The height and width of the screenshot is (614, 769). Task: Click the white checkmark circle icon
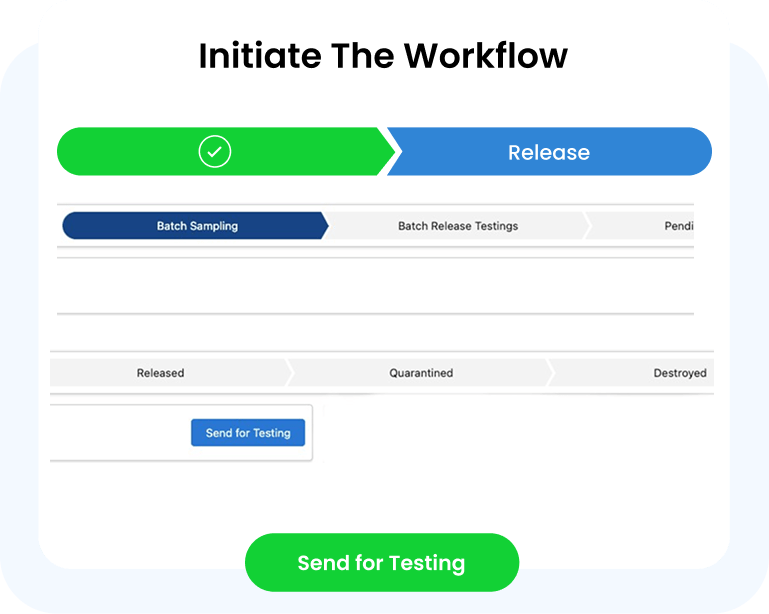215,152
